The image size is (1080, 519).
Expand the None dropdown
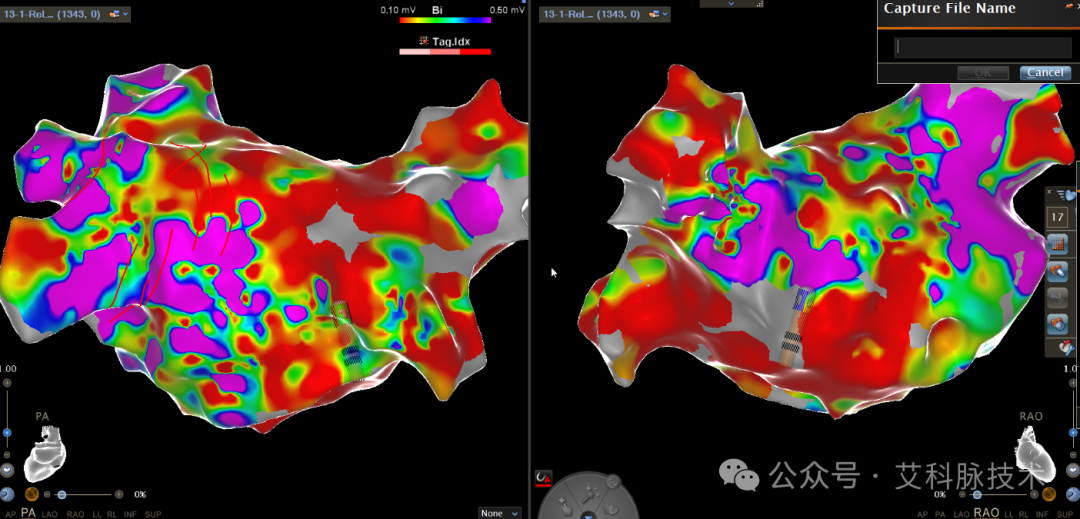500,513
